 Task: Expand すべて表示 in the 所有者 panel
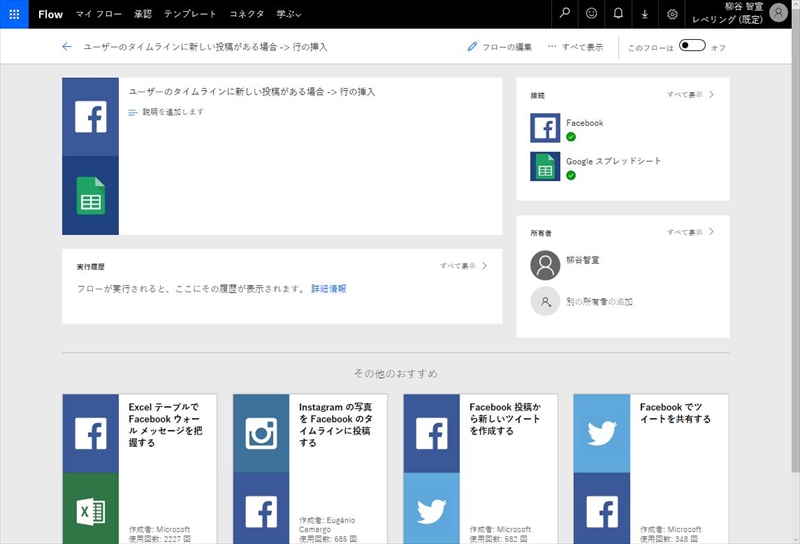[x=691, y=232]
